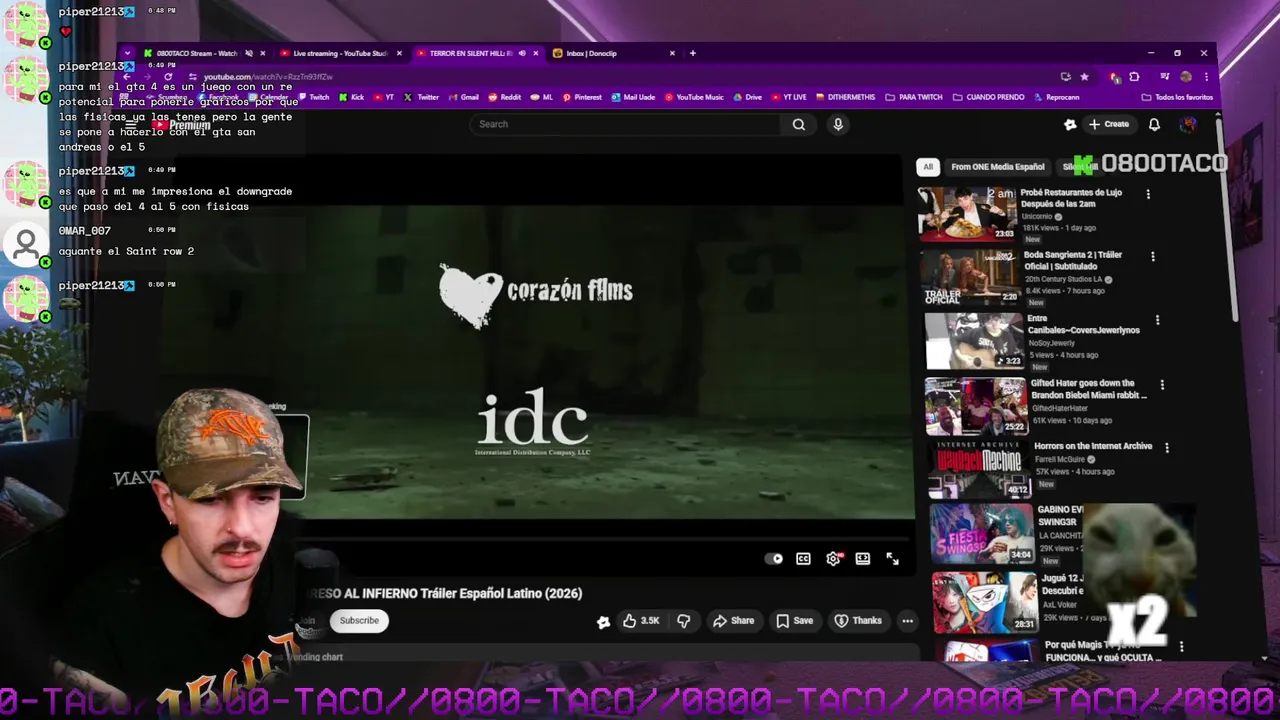The height and width of the screenshot is (720, 1280).
Task: Open the browser three-dot menu
Action: point(1207,77)
